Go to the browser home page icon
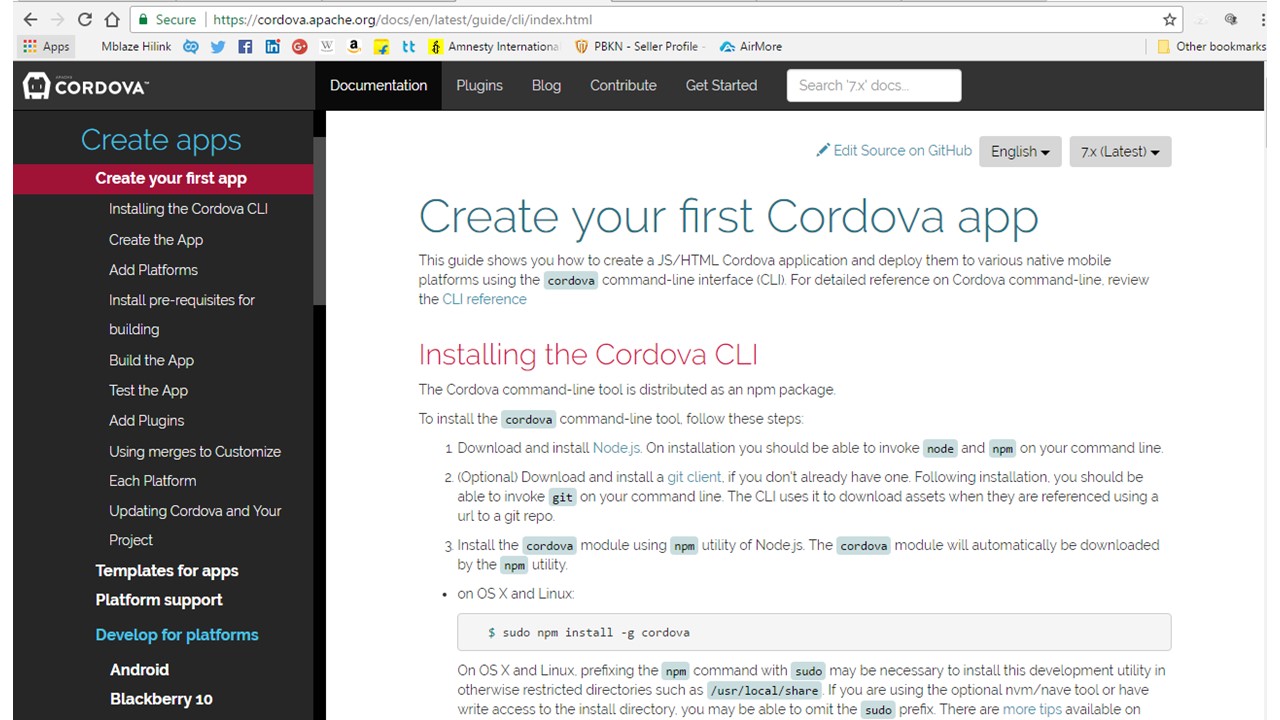This screenshot has height=720, width=1280. (111, 19)
